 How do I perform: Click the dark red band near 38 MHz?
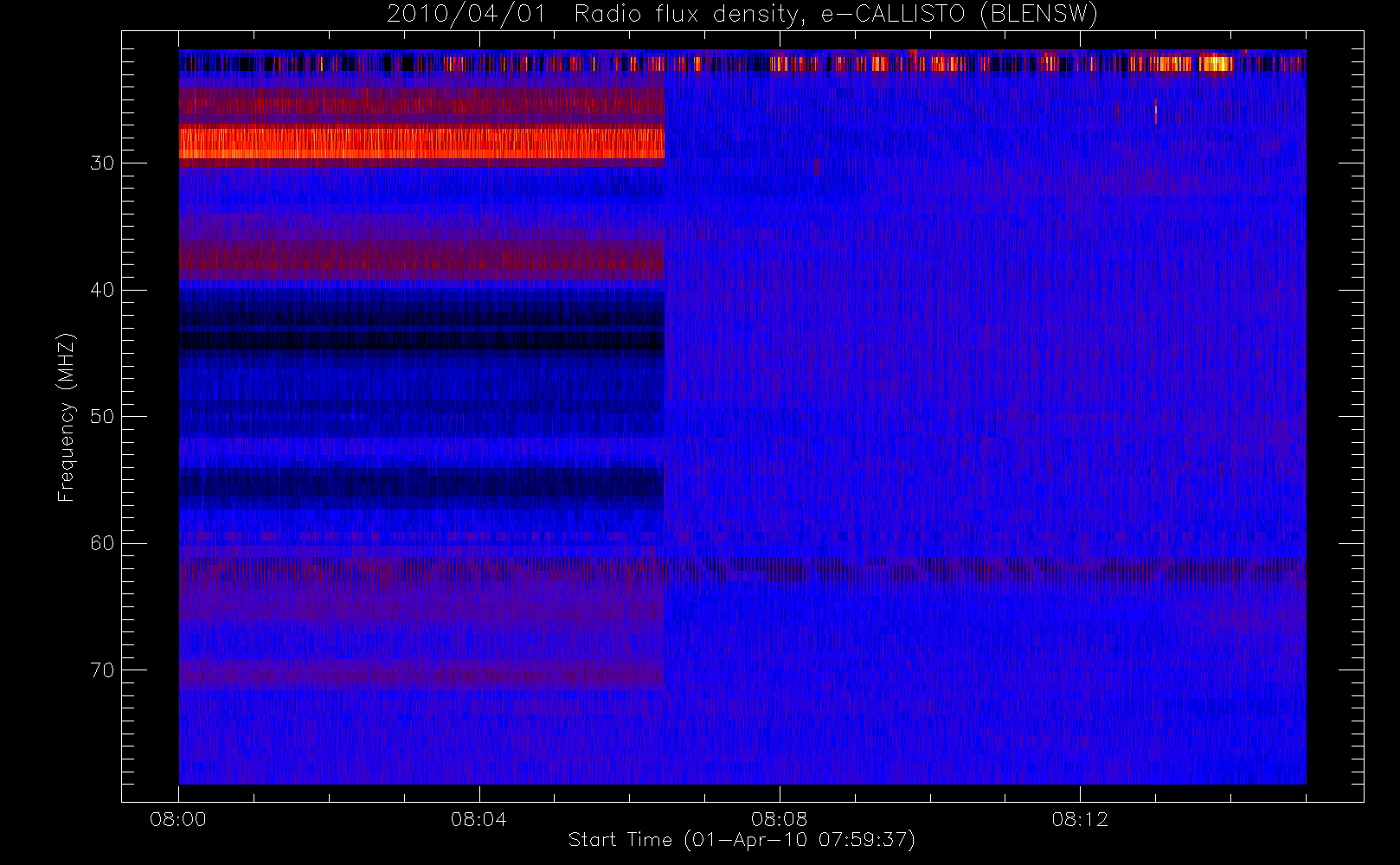(x=421, y=259)
